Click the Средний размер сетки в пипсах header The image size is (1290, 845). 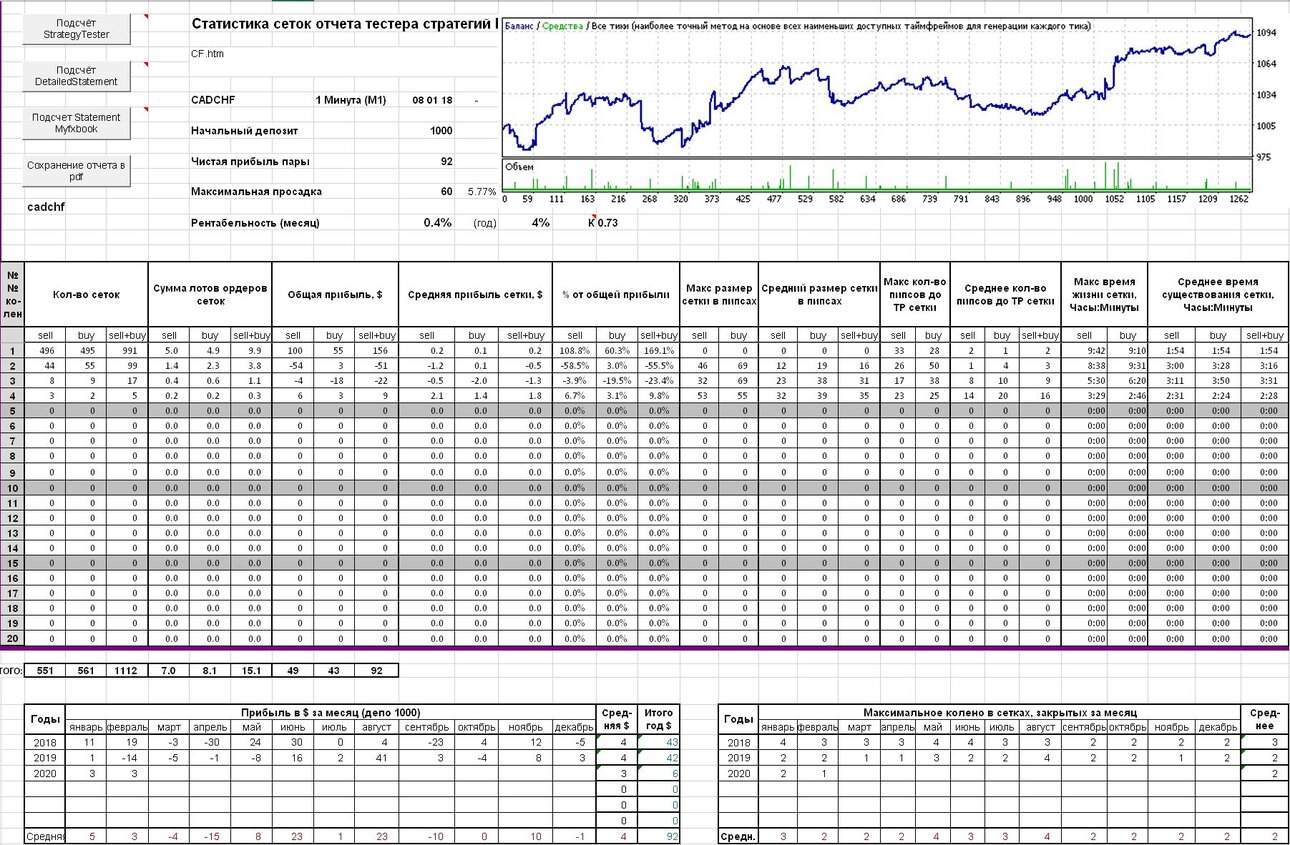click(819, 295)
